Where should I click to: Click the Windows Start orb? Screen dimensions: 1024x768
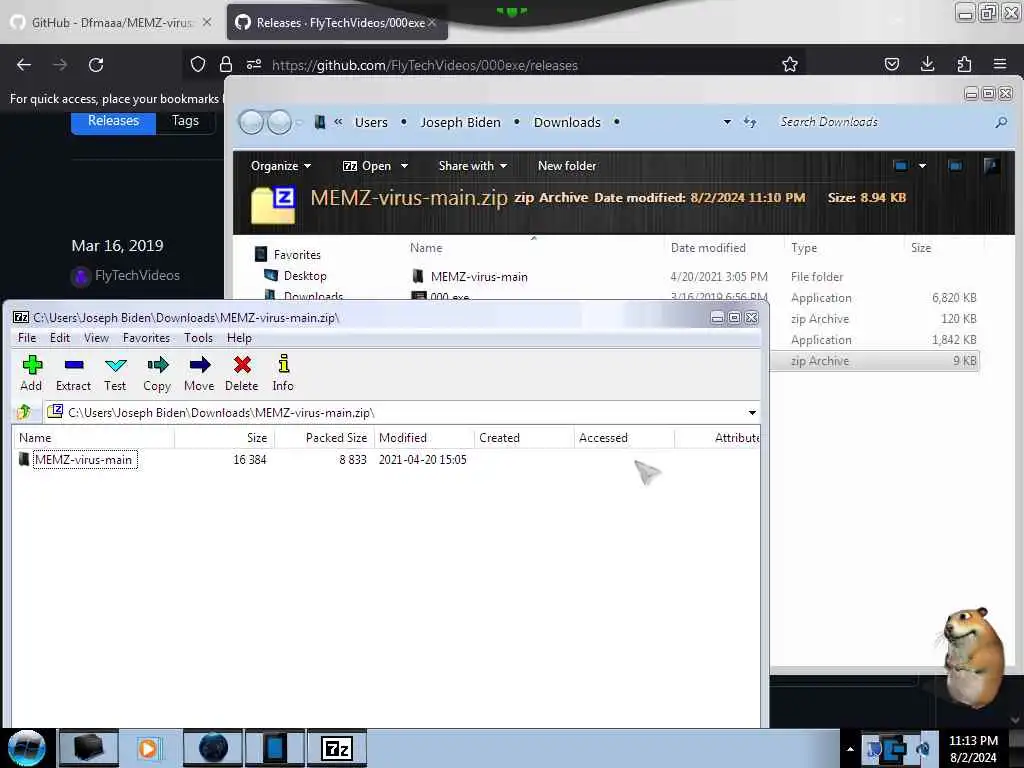click(27, 748)
